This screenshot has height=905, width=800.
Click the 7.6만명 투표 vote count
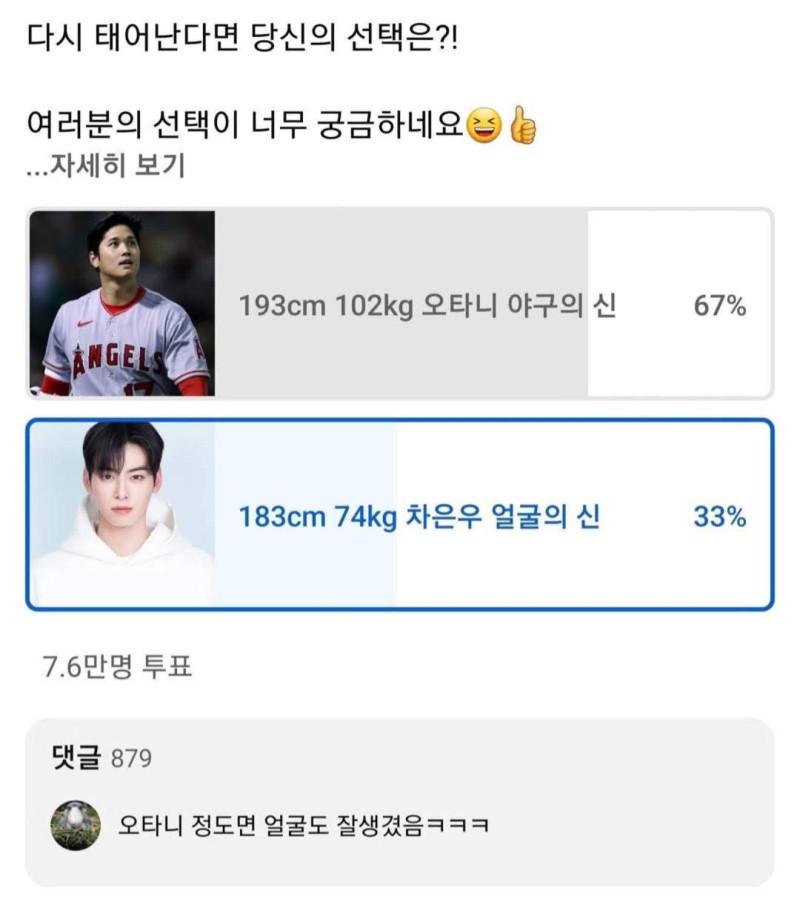point(117,667)
